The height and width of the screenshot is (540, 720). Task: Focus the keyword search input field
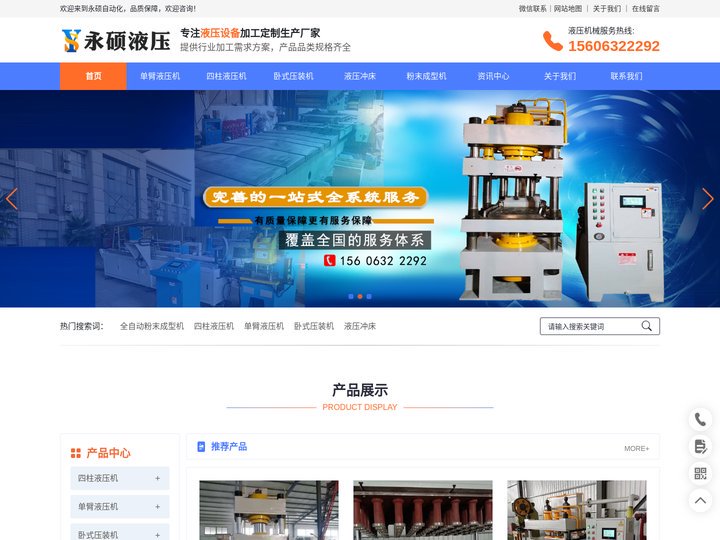pos(590,326)
